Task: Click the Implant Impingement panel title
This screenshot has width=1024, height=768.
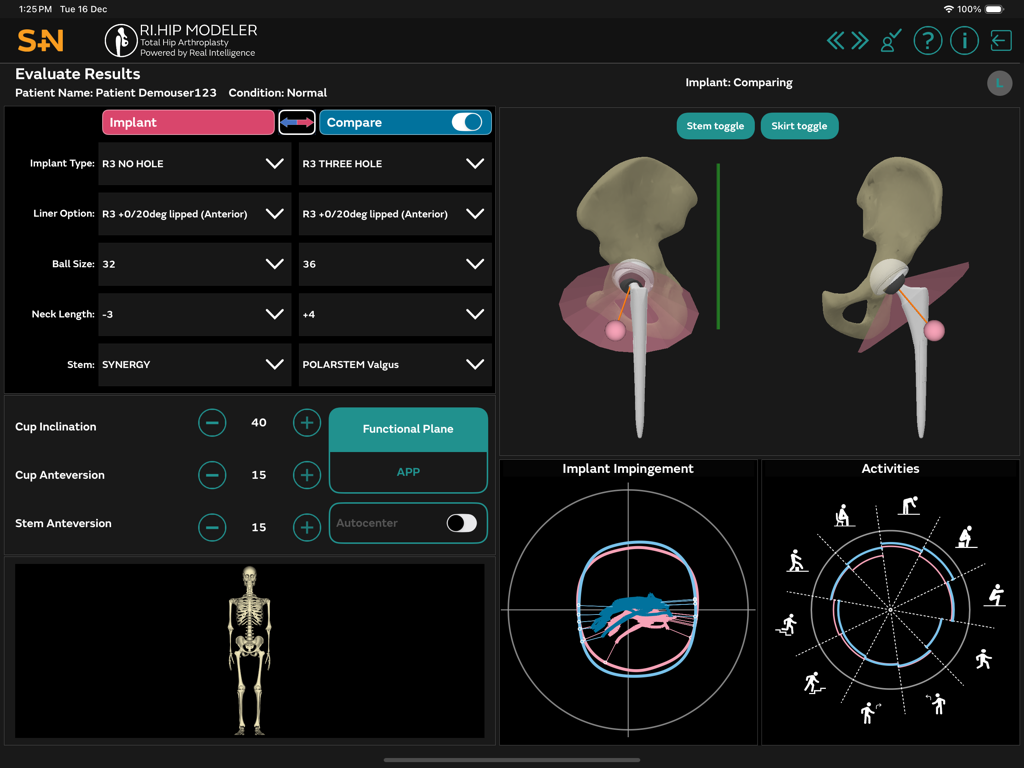Action: (x=628, y=468)
